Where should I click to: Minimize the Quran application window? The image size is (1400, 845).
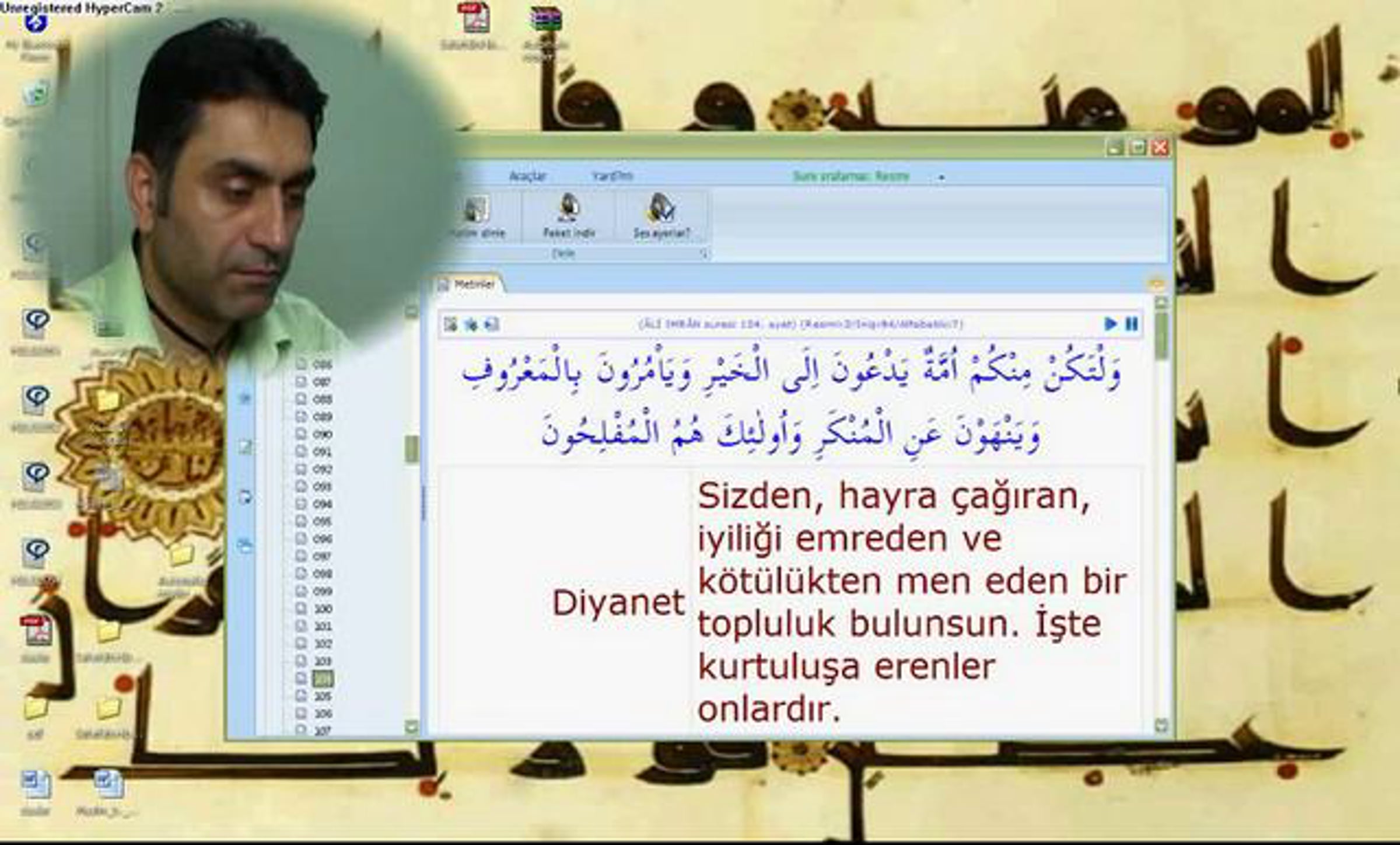click(1115, 147)
